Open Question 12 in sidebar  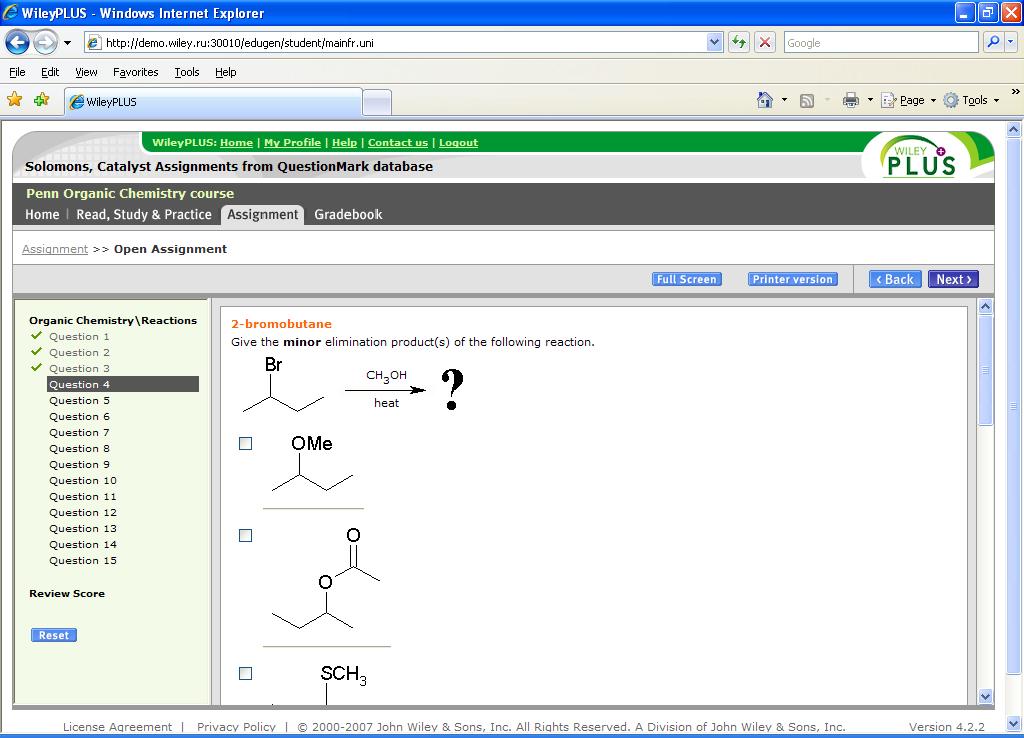point(83,513)
